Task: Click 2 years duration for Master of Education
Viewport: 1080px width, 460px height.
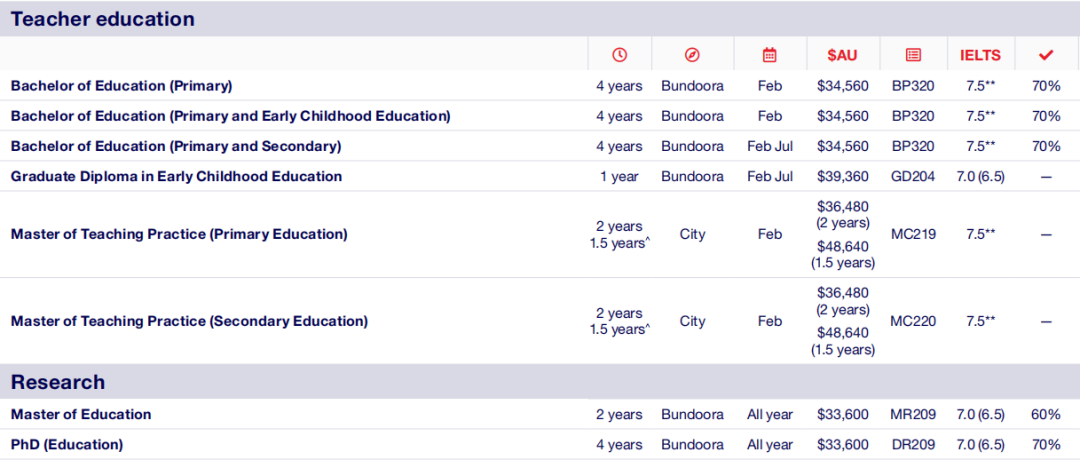Action: (619, 415)
